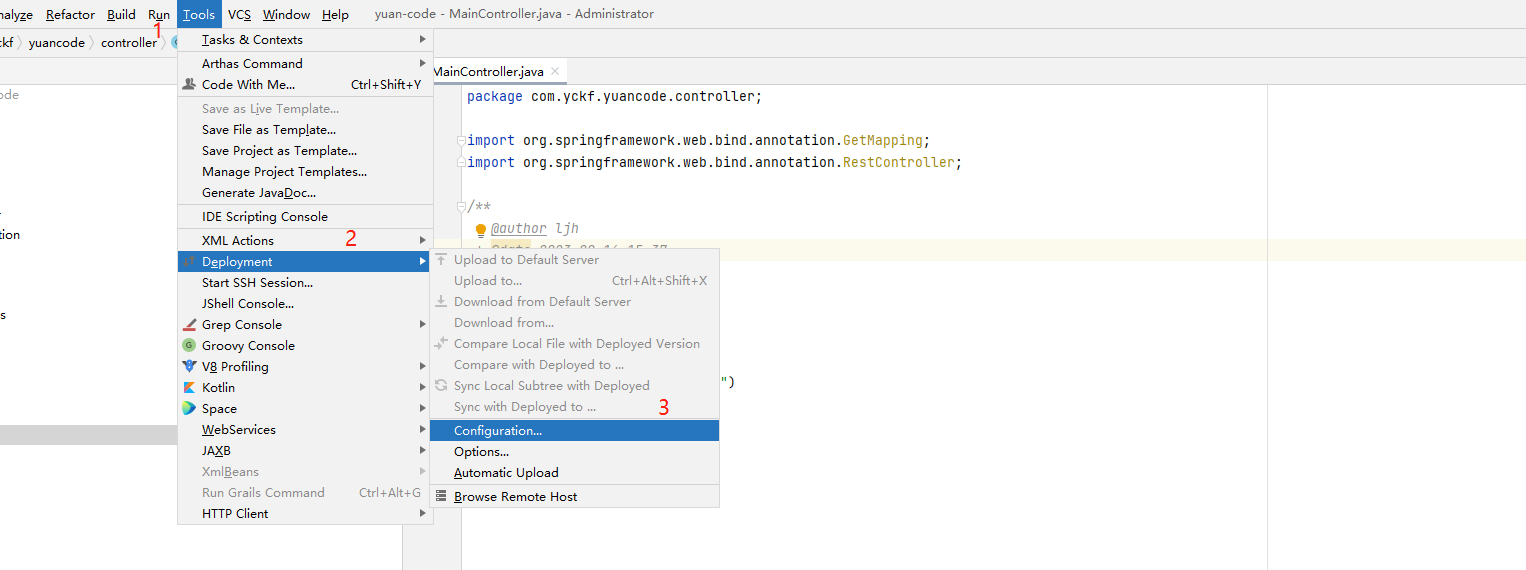Open the VCS menu

pyautogui.click(x=239, y=15)
